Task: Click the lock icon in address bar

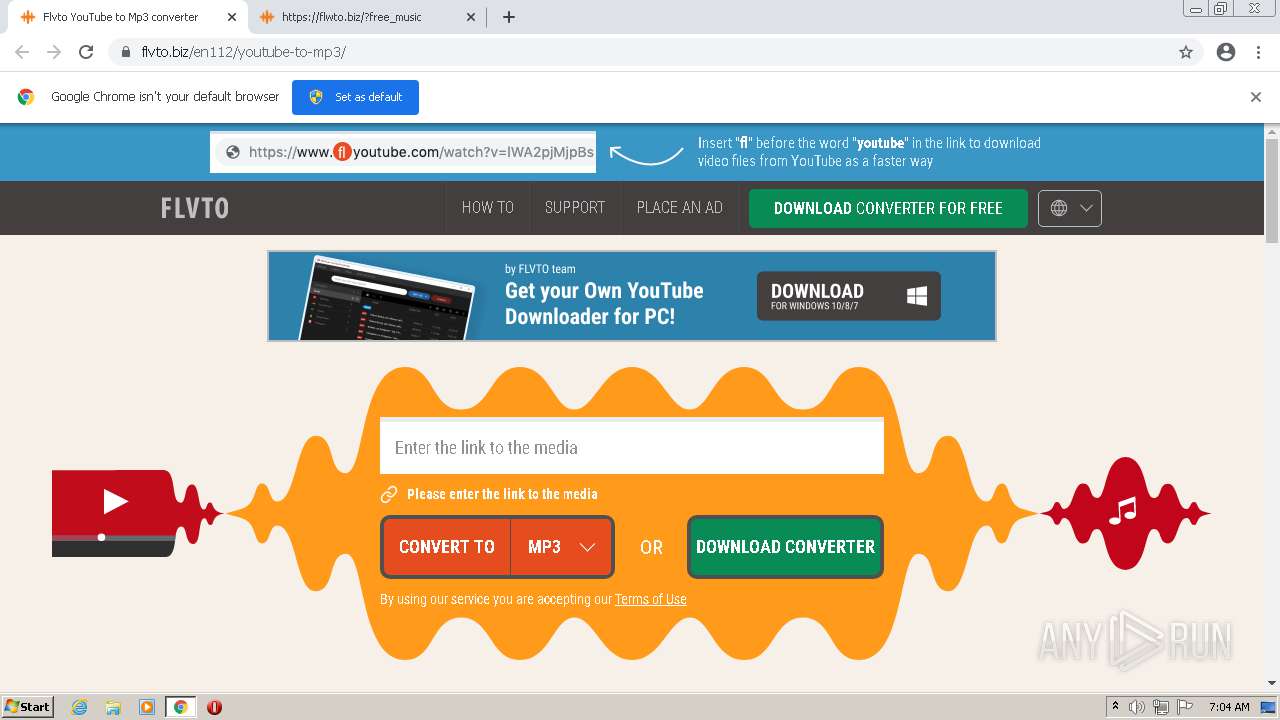Action: (126, 52)
